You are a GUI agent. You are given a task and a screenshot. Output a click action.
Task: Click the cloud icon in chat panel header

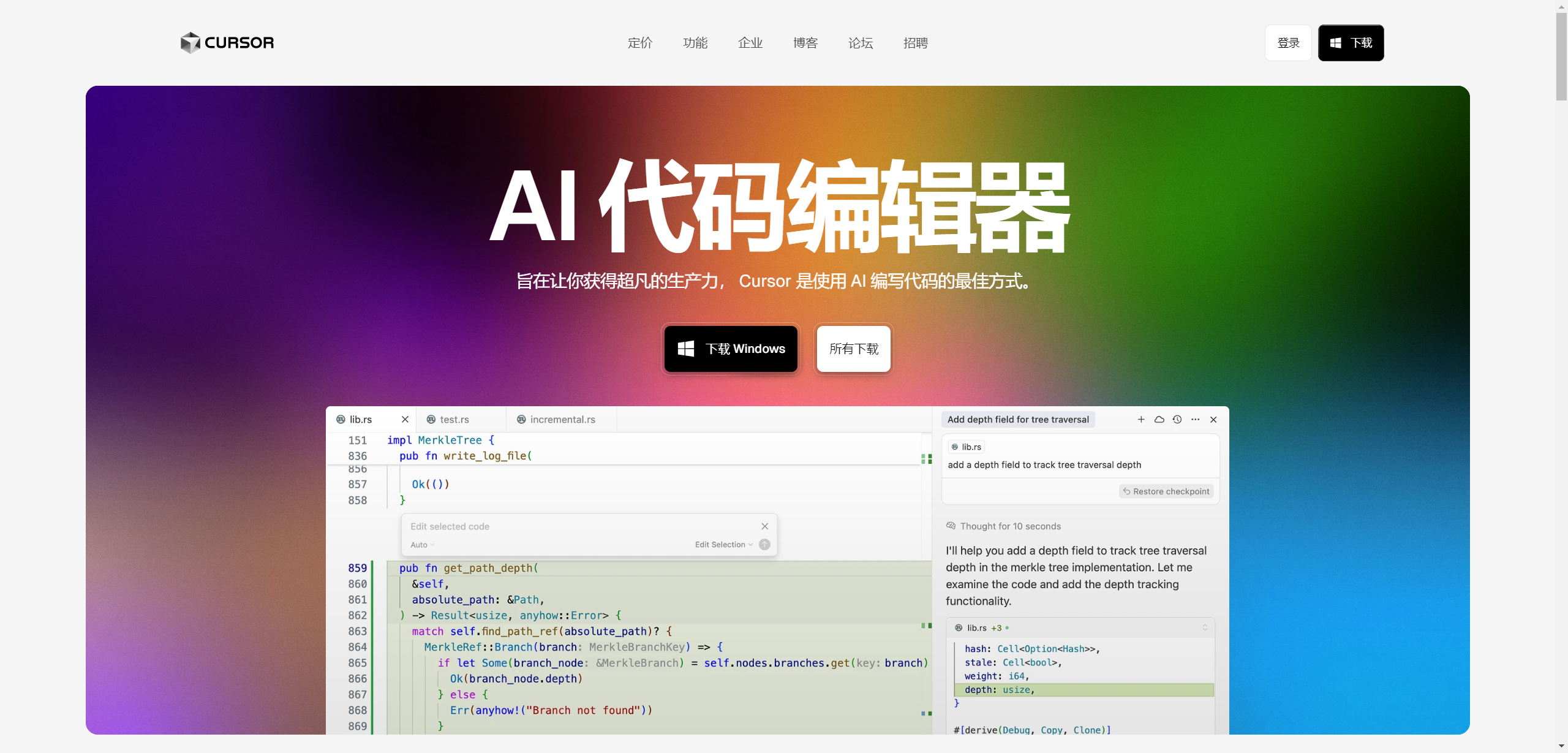tap(1159, 420)
